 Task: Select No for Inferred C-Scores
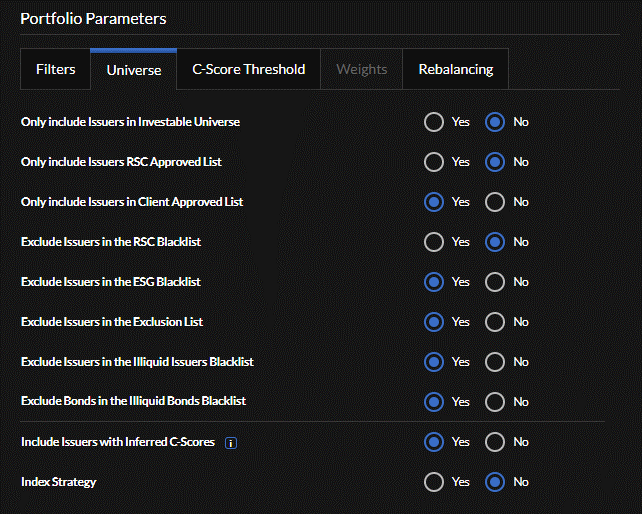pos(494,442)
